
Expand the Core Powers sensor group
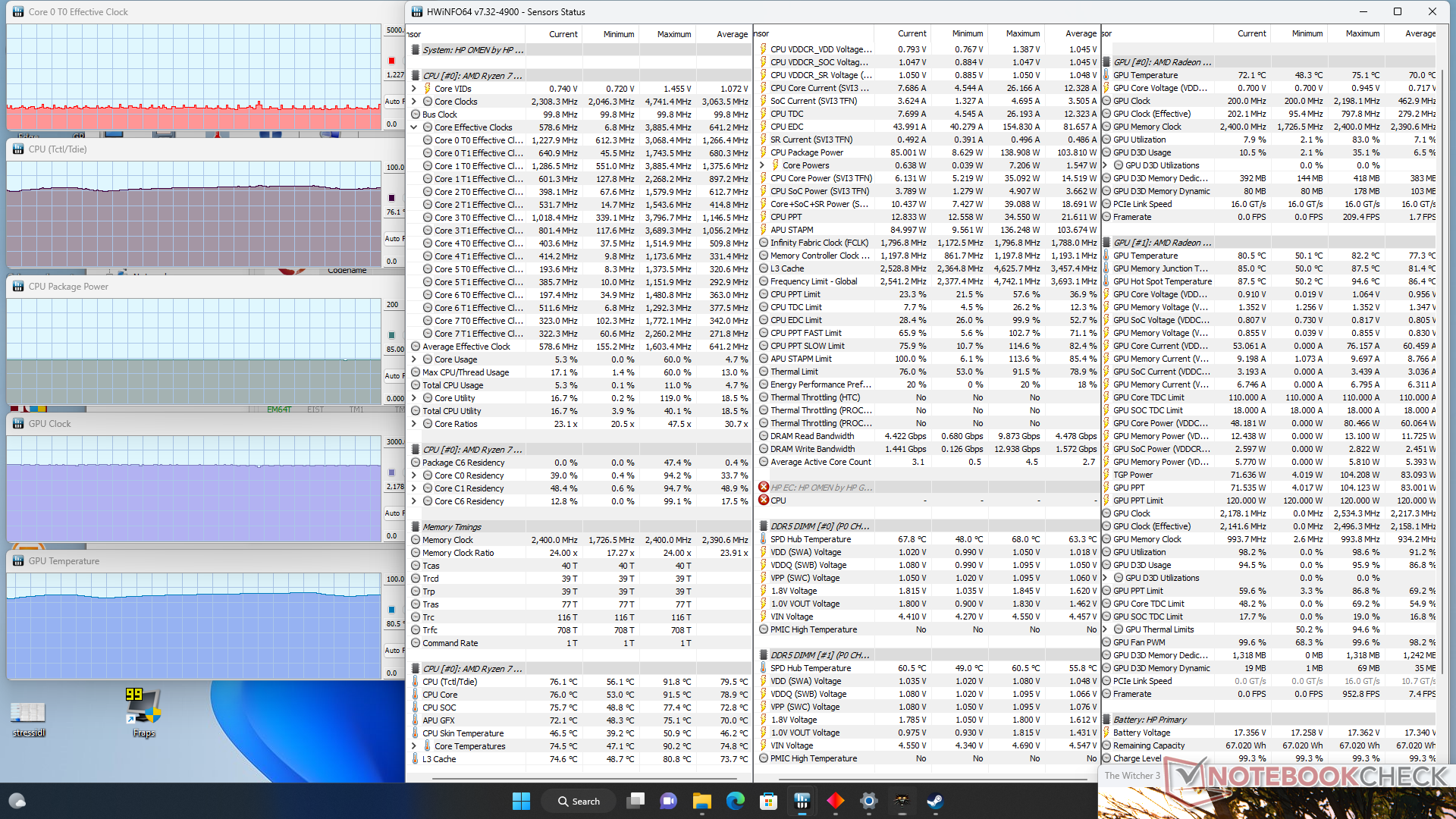coord(762,165)
